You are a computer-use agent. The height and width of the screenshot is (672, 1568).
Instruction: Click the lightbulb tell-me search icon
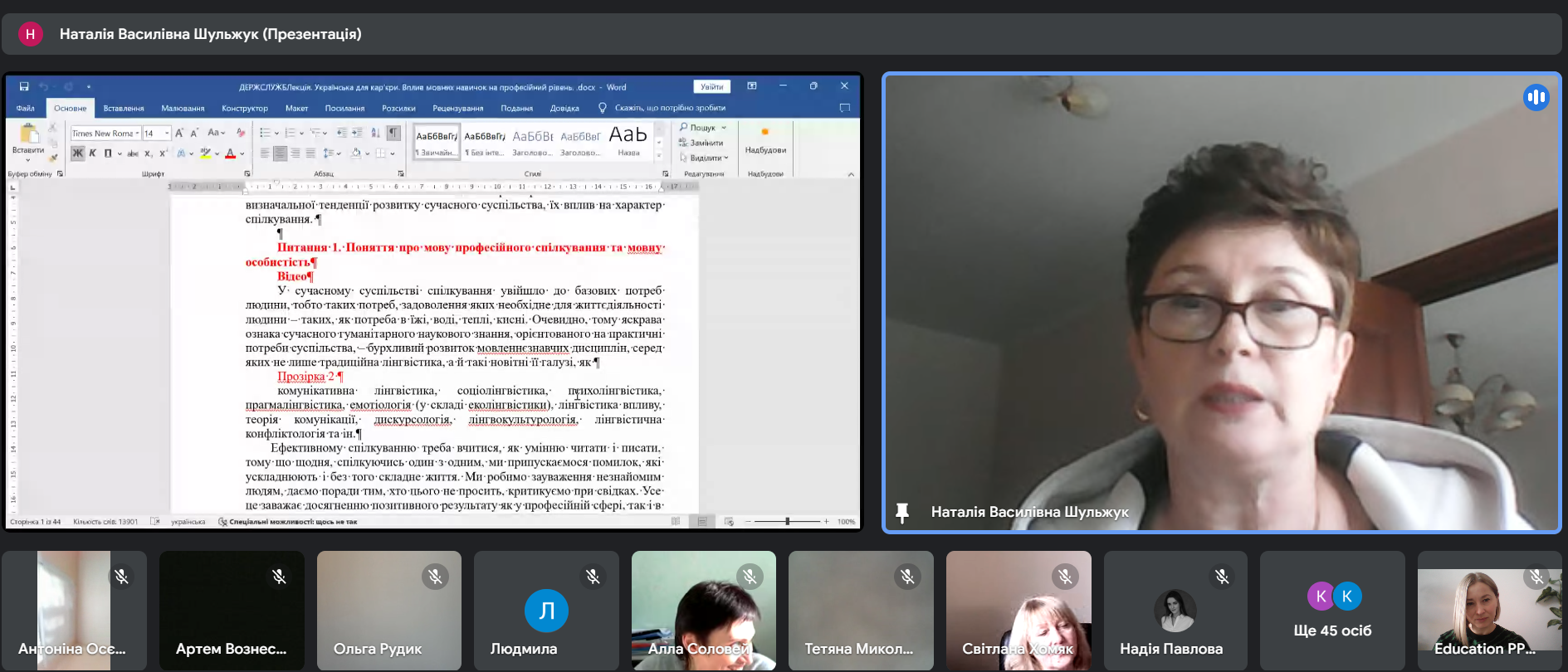603,108
